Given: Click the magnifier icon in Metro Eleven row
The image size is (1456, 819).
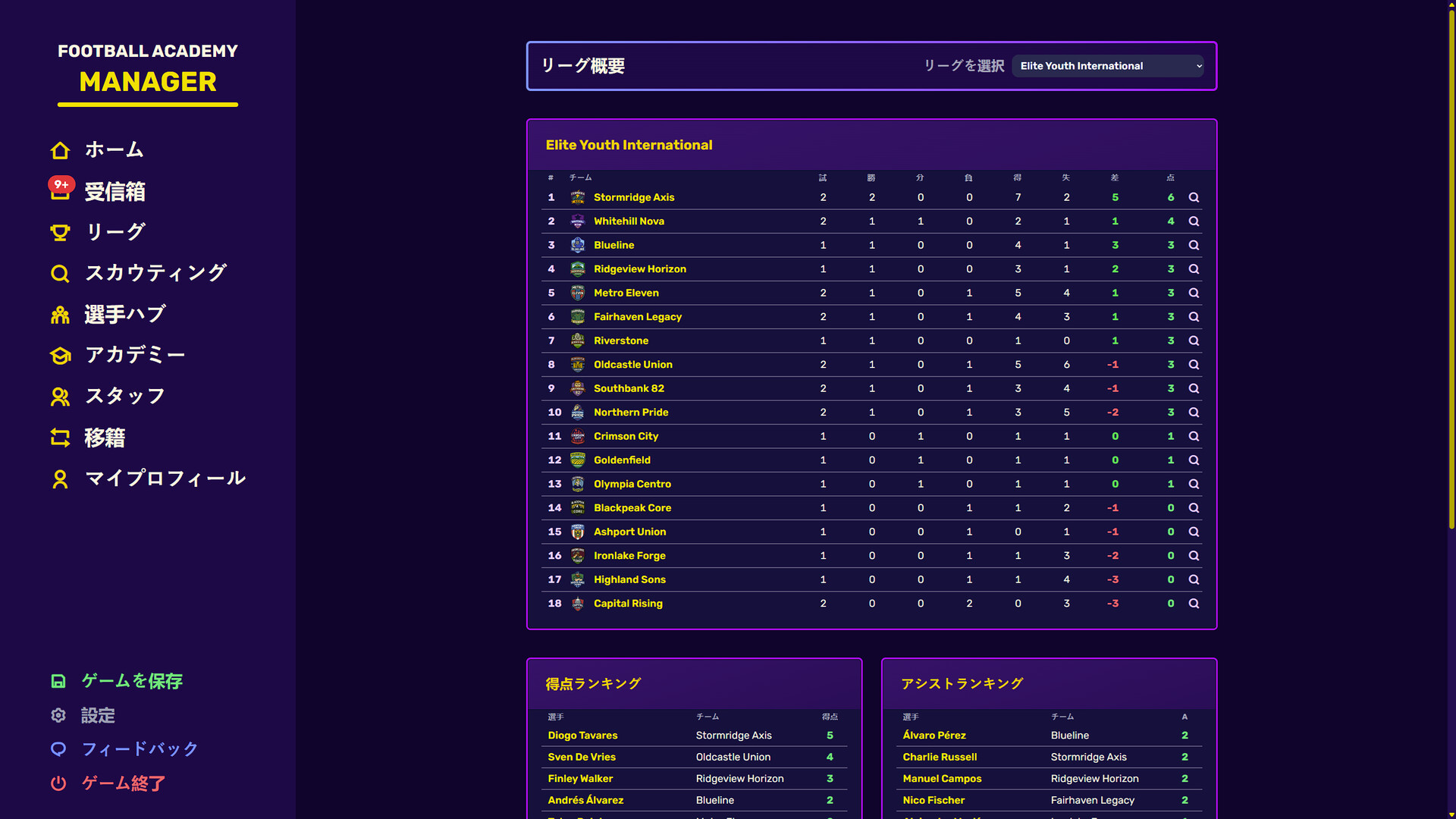Looking at the screenshot, I should tap(1194, 293).
